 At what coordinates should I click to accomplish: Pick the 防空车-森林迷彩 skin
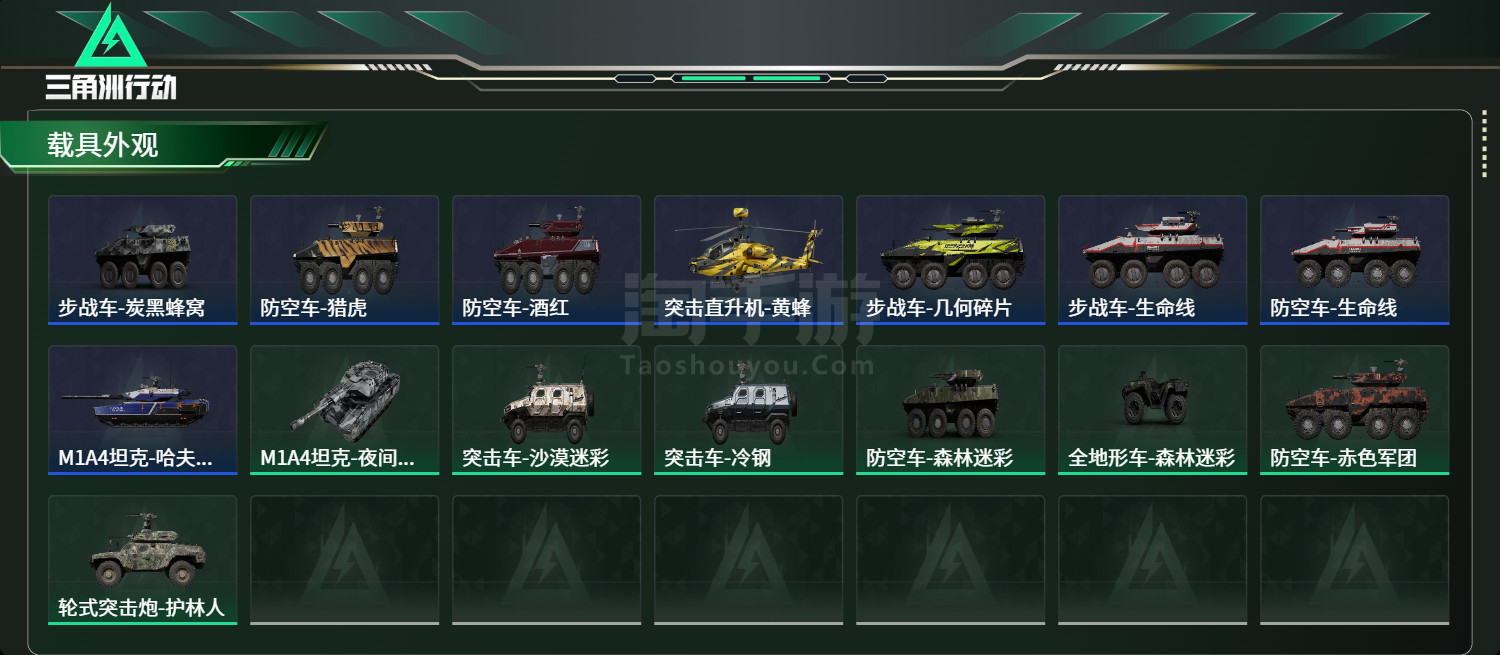(x=950, y=410)
